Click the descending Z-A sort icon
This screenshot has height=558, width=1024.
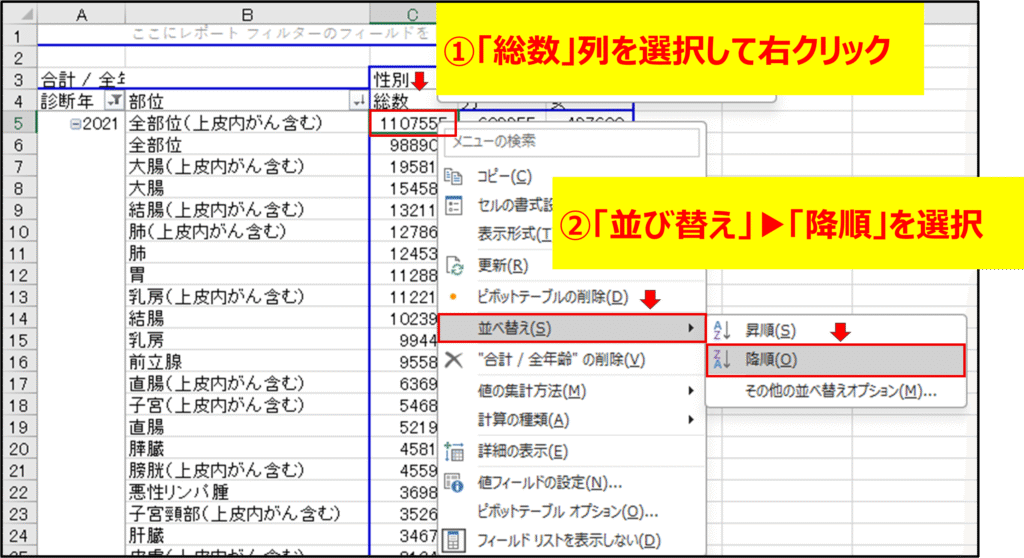point(725,360)
